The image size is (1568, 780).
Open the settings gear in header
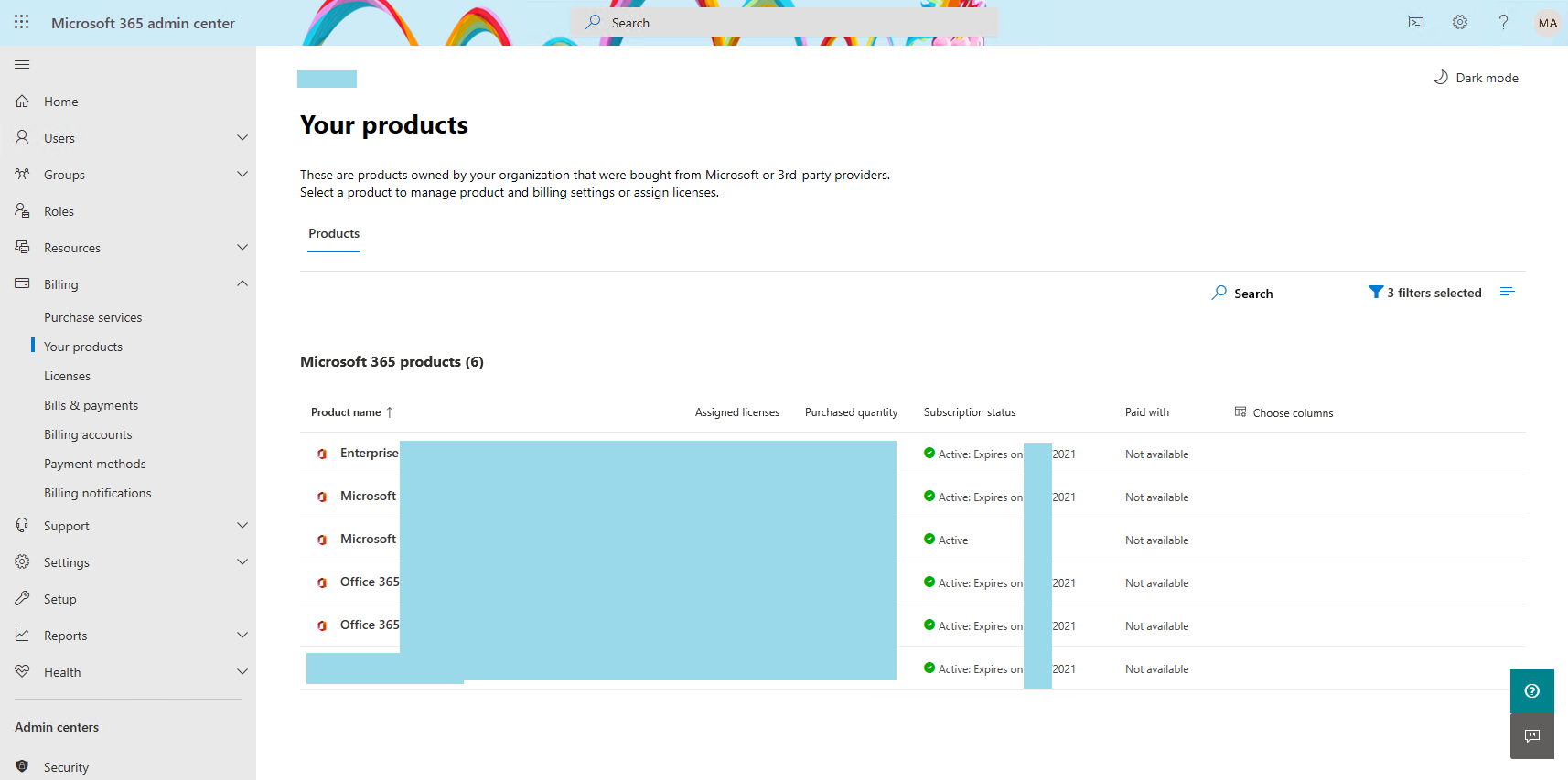click(x=1460, y=22)
